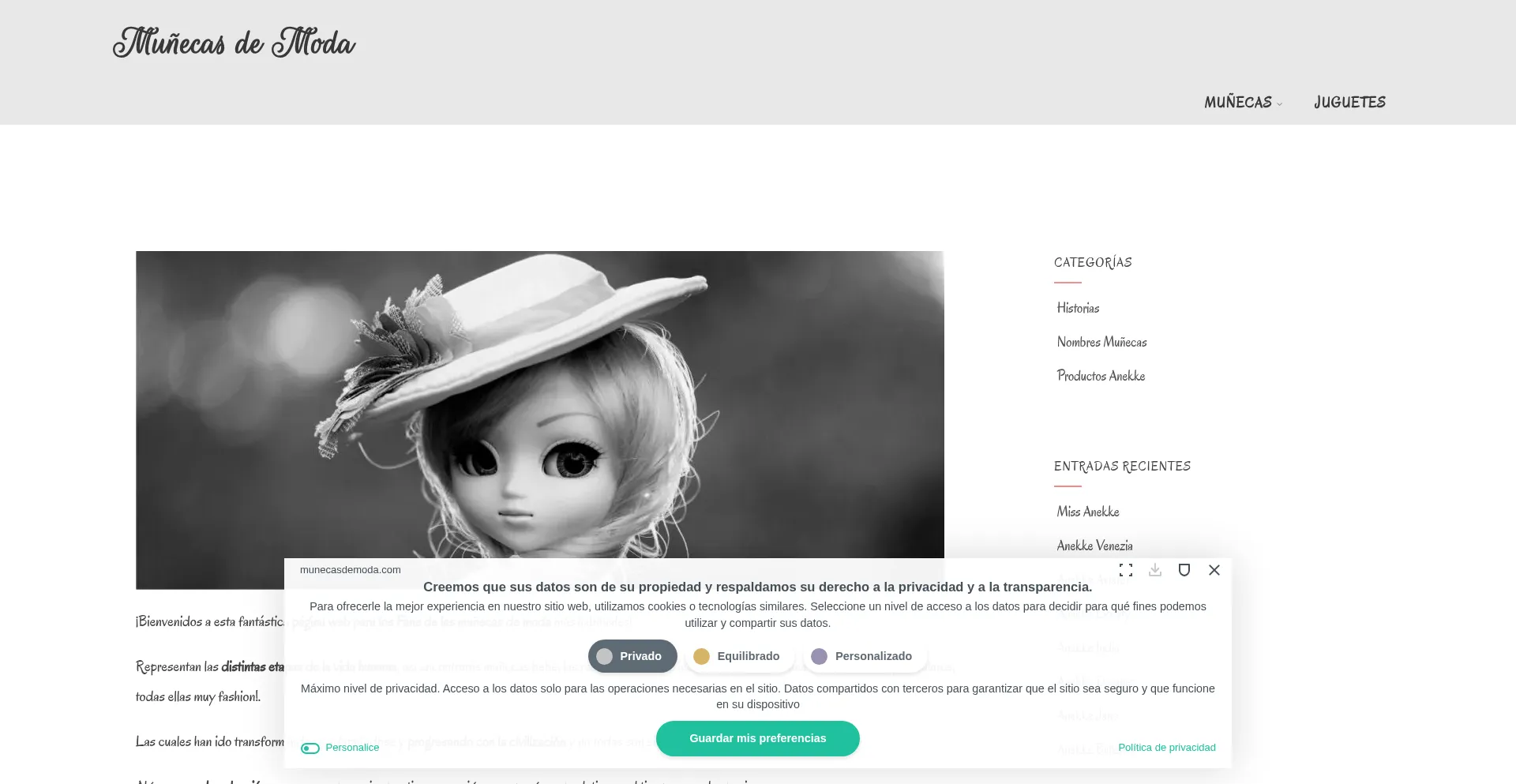Expand the Muñecas dropdown menu
This screenshot has height=784, width=1516.
pos(1243,103)
